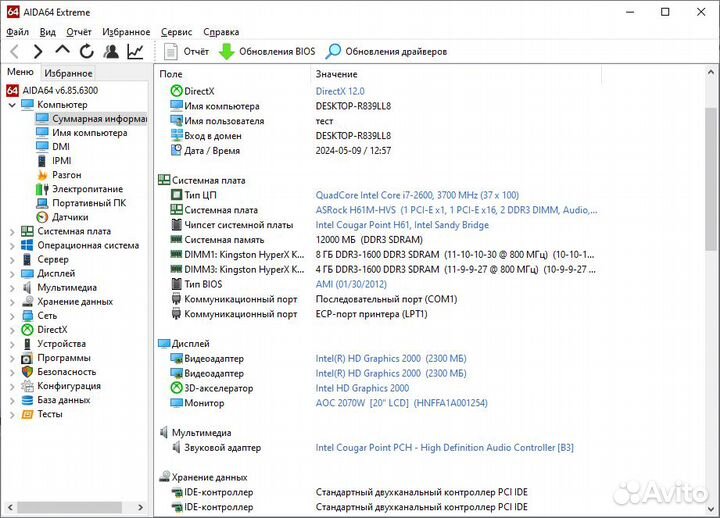Expand the Сервер tree node
Screen dimensions: 720x518
[x=12, y=259]
